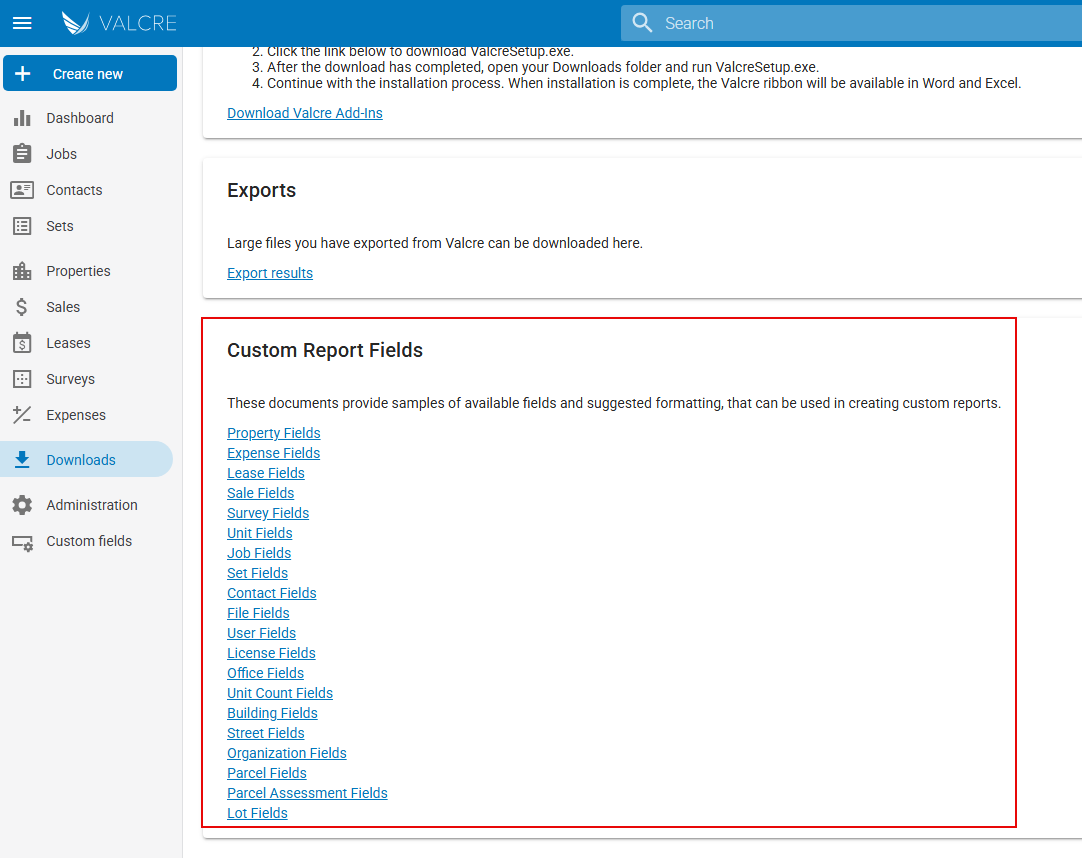The width and height of the screenshot is (1082, 858).
Task: Click Download Valcre Add-Ins link
Action: coord(304,113)
